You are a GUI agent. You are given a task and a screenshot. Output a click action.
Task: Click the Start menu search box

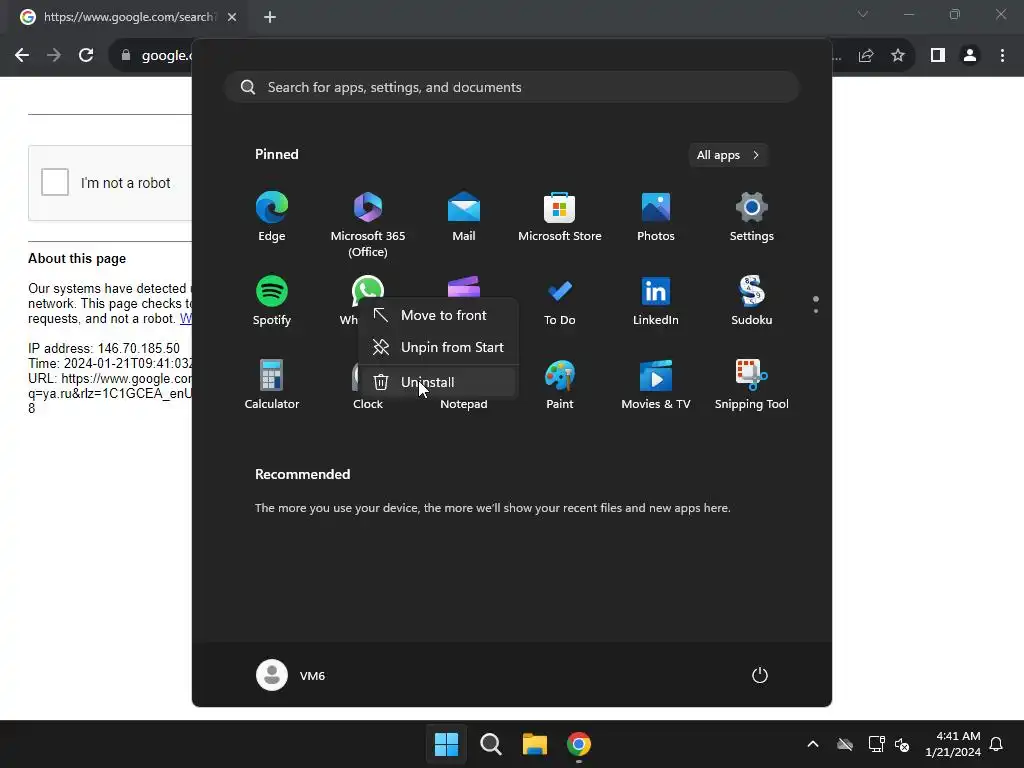[512, 88]
